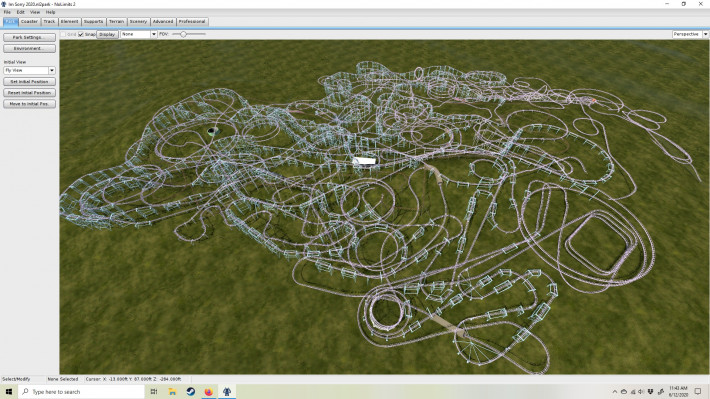Adjust the FOV slider handle

(183, 34)
